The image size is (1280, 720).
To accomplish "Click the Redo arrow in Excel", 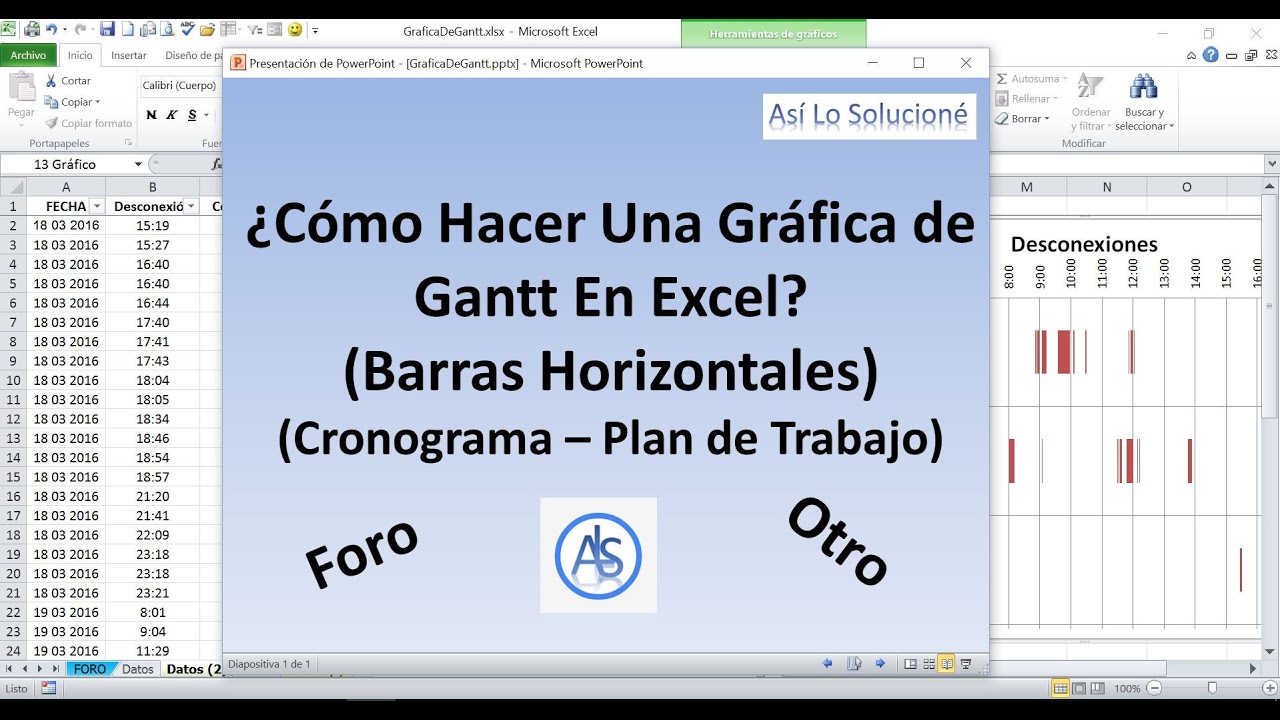I will click(x=81, y=30).
